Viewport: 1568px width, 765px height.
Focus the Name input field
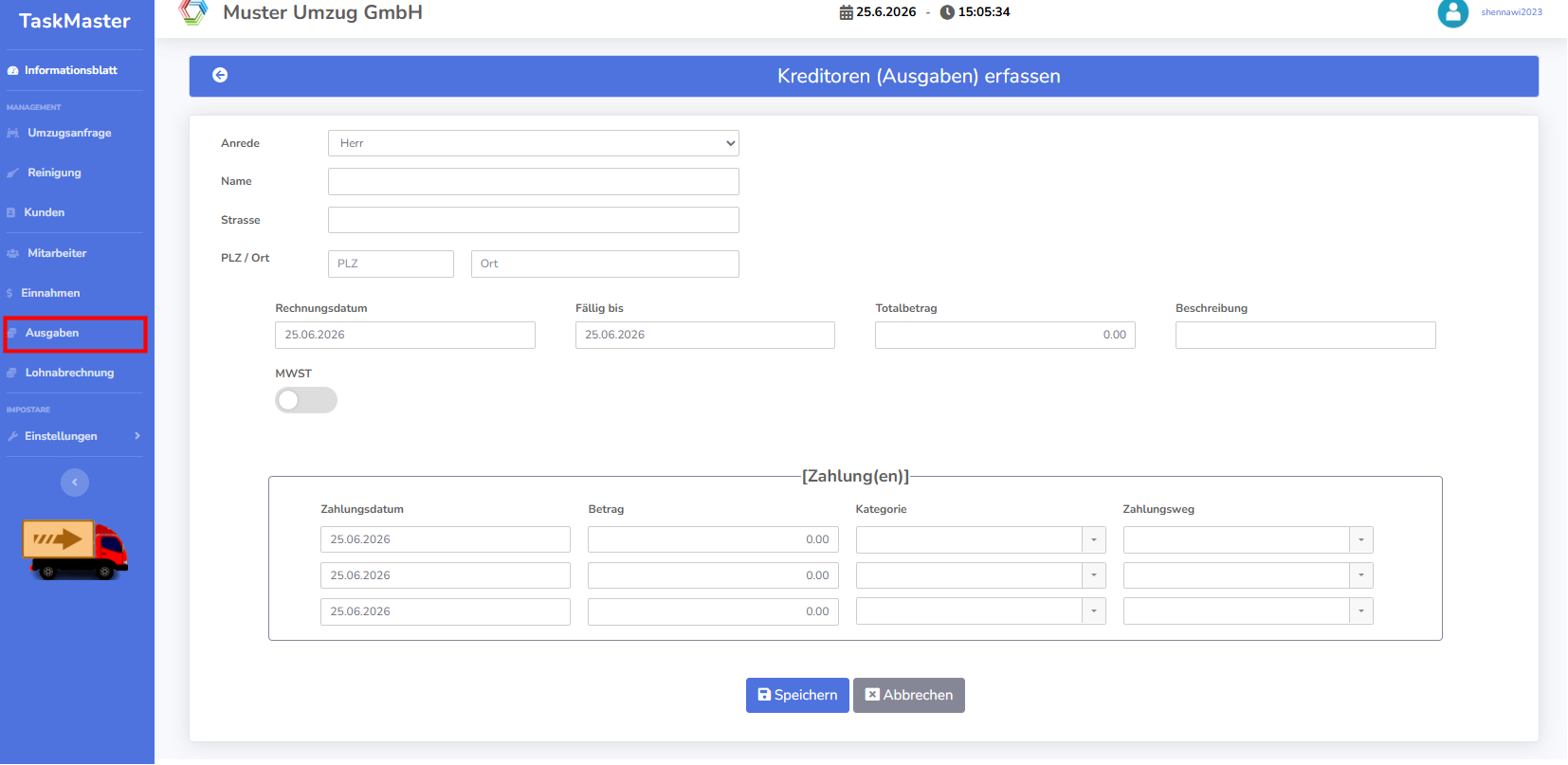point(534,182)
